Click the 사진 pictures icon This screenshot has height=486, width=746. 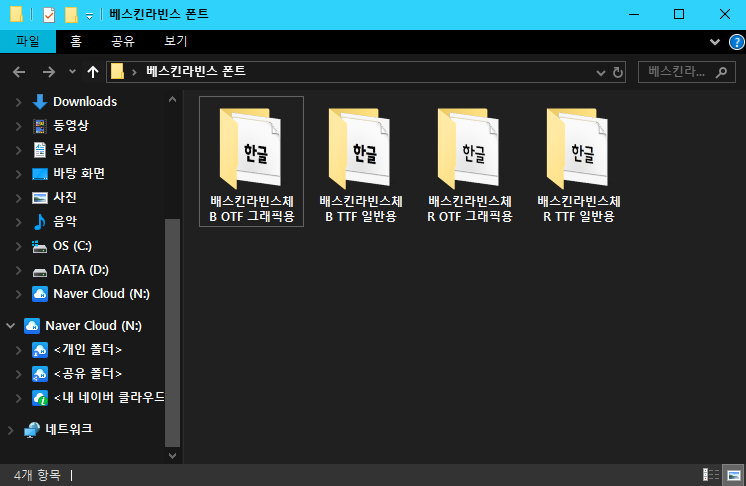click(x=40, y=197)
